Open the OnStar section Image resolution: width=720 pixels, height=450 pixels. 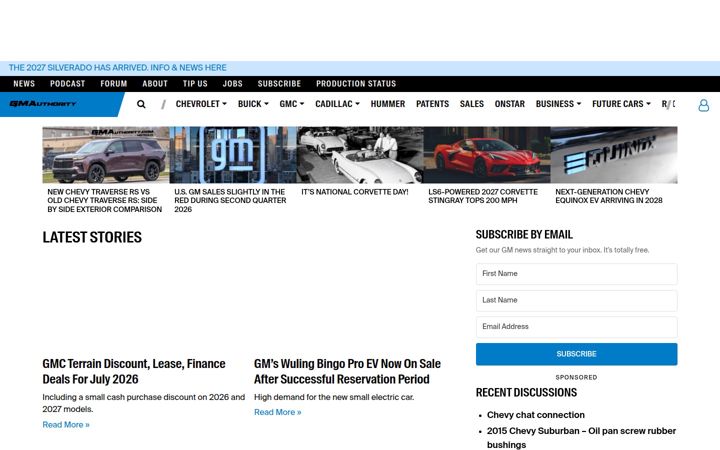click(509, 104)
